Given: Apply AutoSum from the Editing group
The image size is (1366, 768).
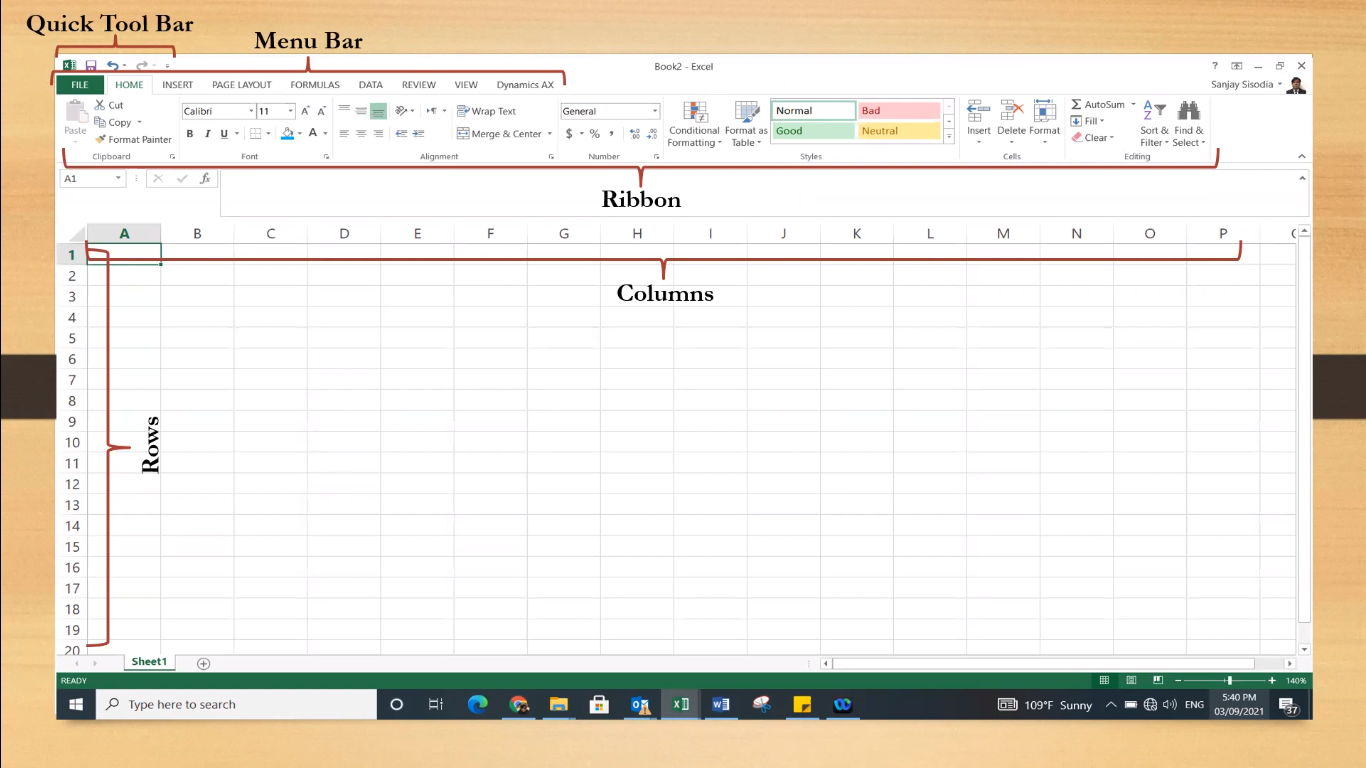Looking at the screenshot, I should tap(1097, 104).
